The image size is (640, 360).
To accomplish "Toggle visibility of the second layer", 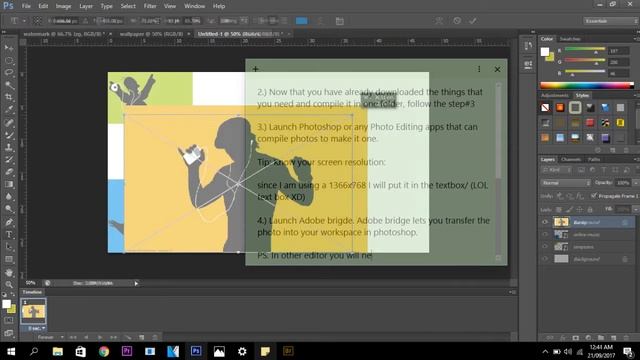I will click(x=545, y=235).
